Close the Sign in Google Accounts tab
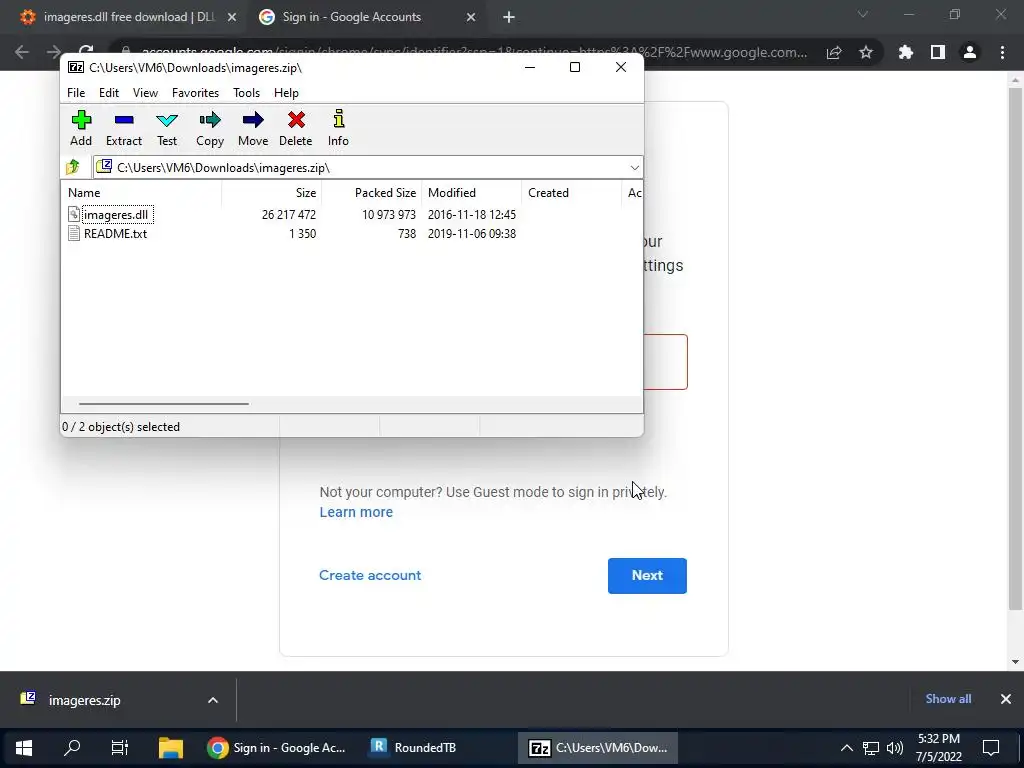The height and width of the screenshot is (768, 1024). click(471, 17)
